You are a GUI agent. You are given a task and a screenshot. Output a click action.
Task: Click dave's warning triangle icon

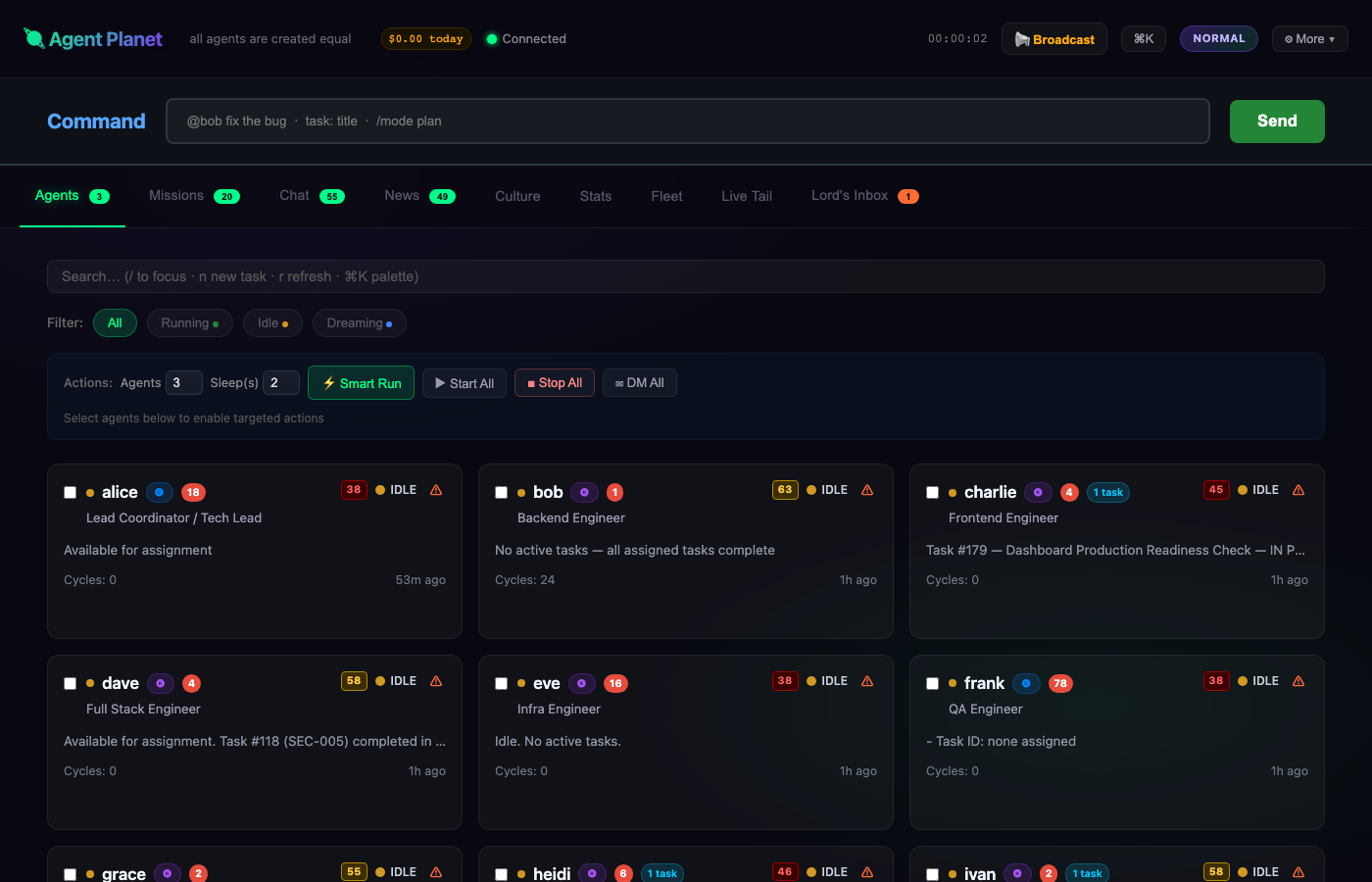(436, 681)
